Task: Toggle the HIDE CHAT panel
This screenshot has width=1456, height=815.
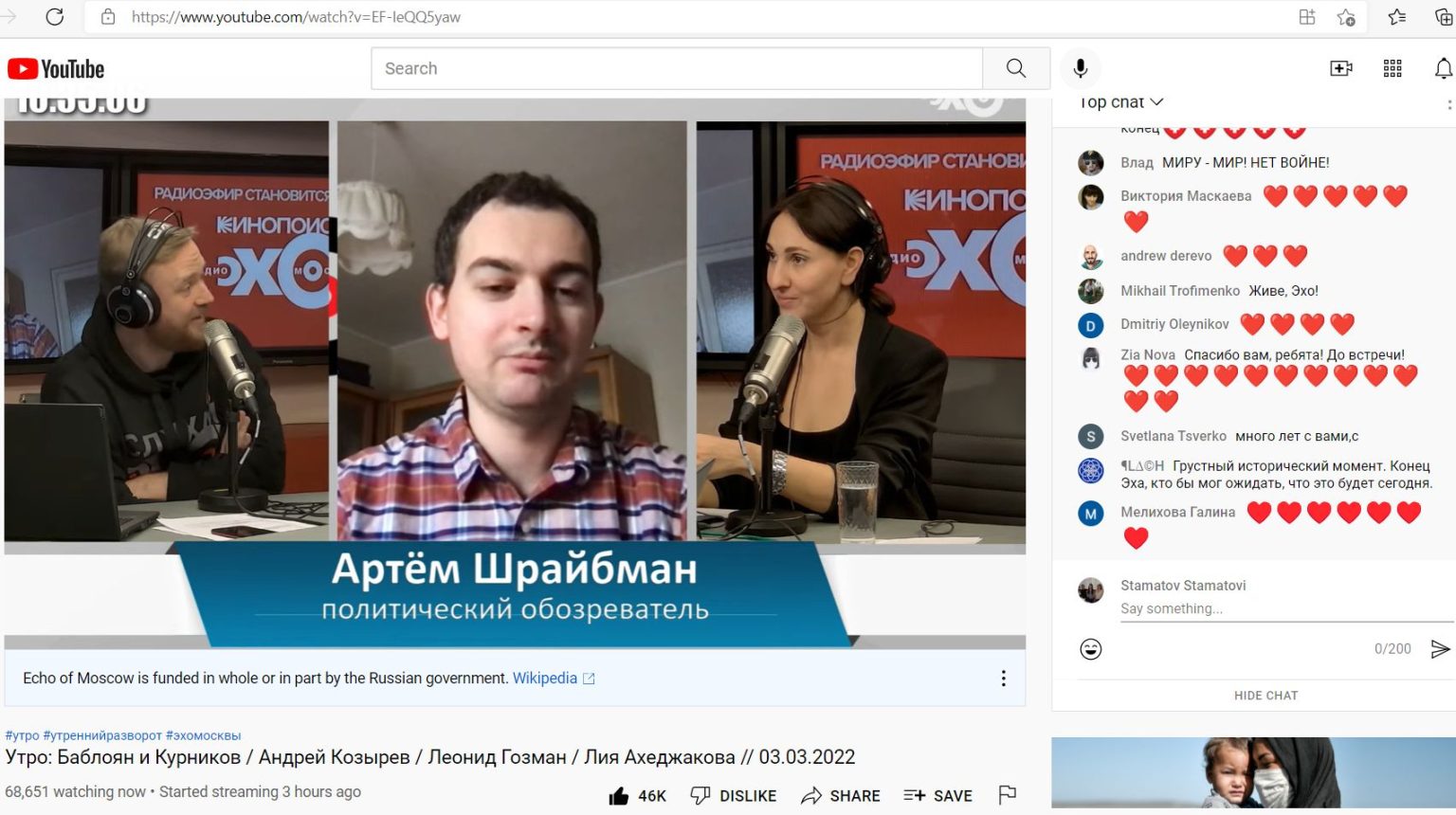Action: pos(1265,696)
